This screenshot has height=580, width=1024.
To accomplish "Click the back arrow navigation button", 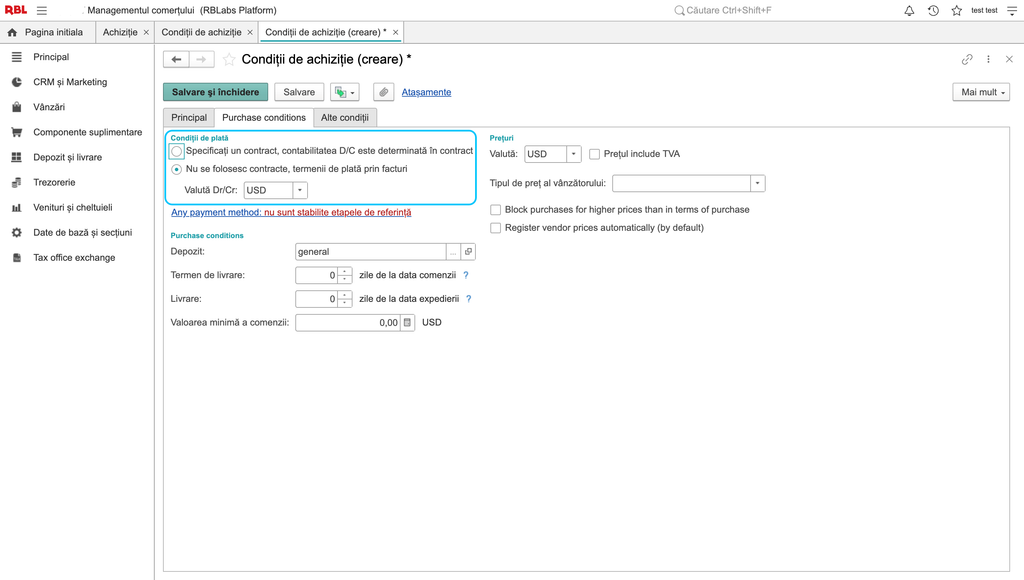I will tap(176, 59).
